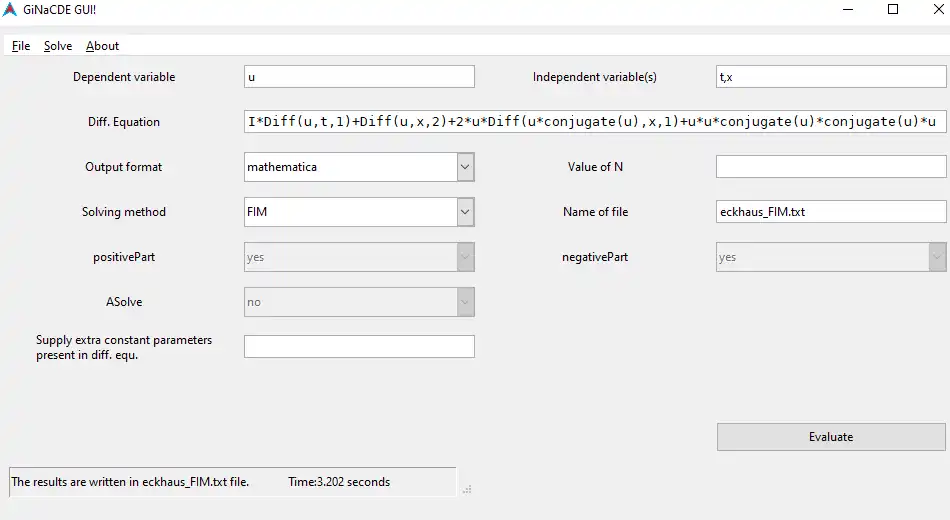950x520 pixels.
Task: Click the ASolve dropdown arrow
Action: 465,302
